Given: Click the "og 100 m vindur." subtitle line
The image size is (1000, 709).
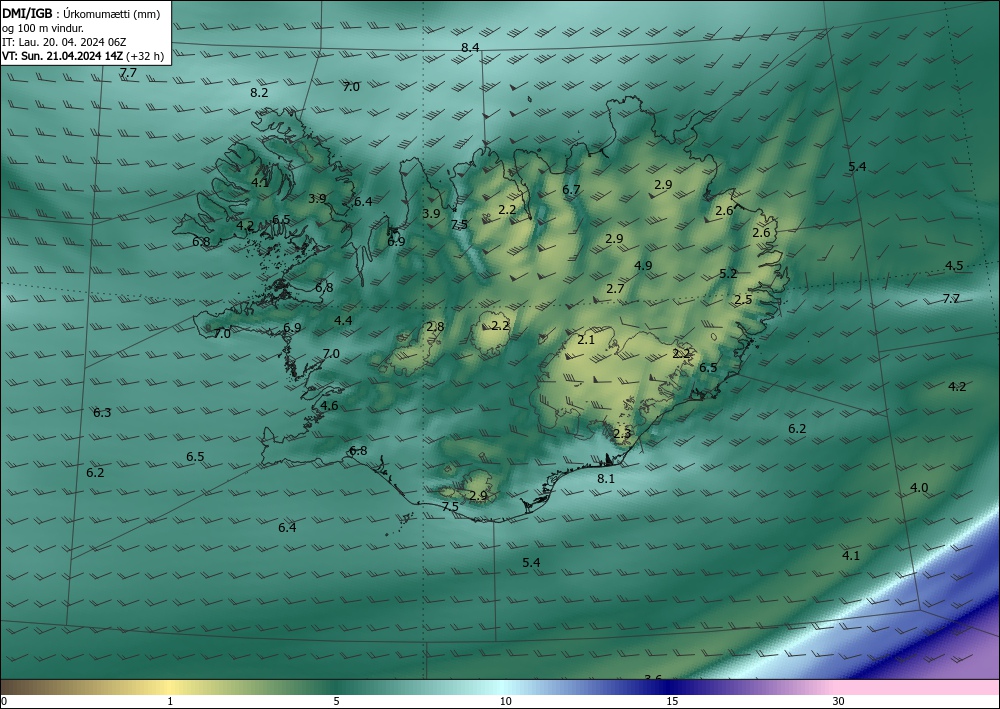Looking at the screenshot, I should pyautogui.click(x=43, y=28).
